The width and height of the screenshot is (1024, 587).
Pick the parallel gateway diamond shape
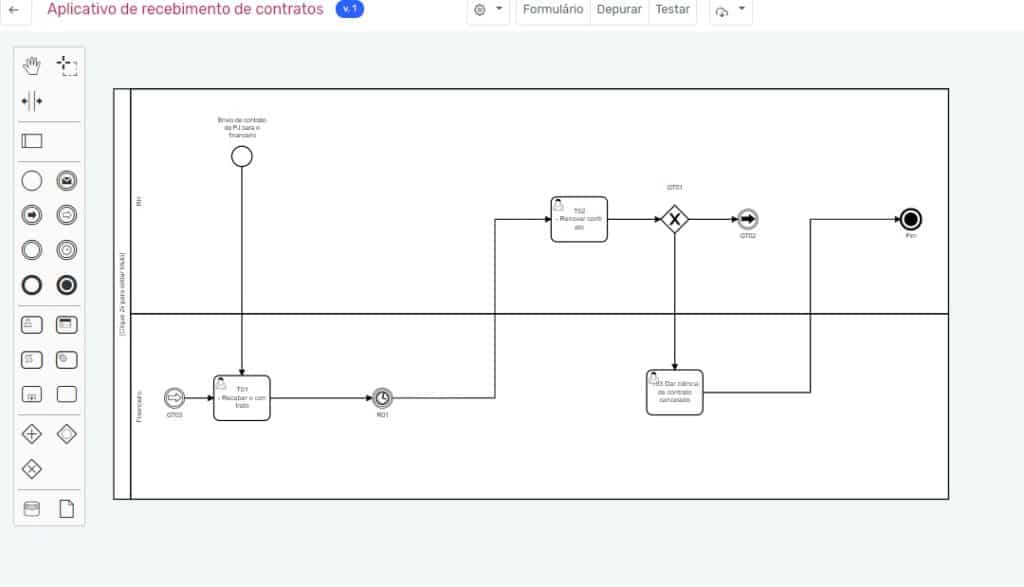pos(31,434)
